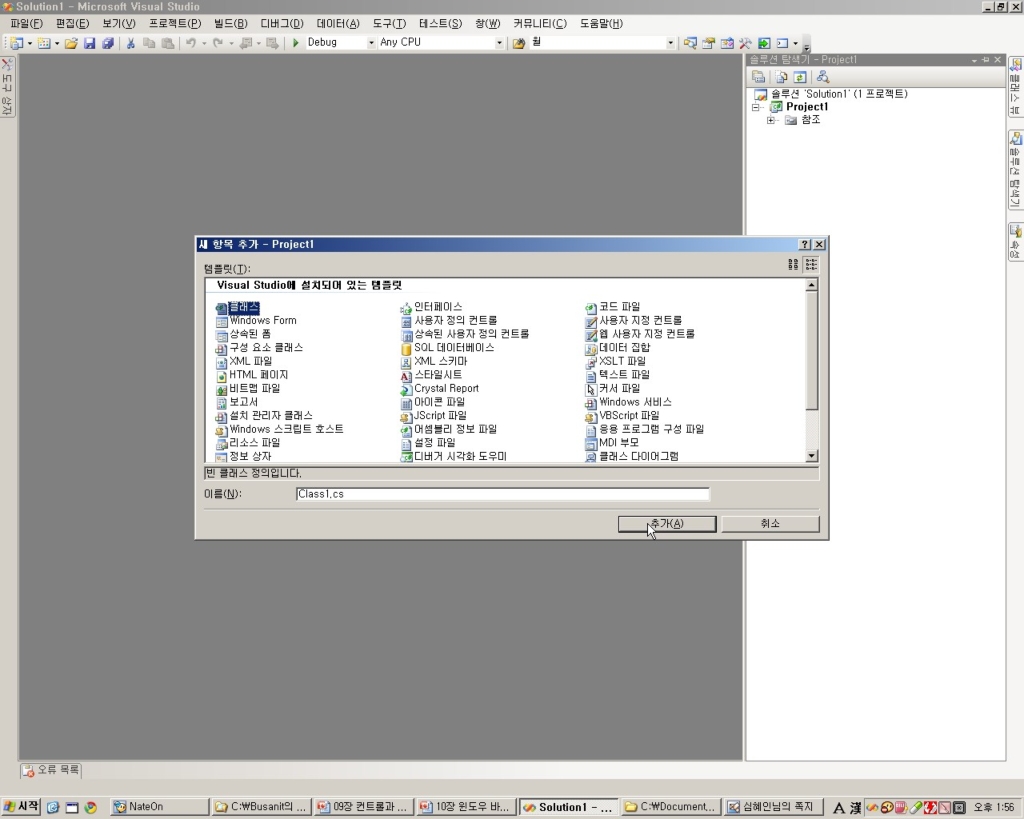
Task: Select Solution 'Solution1' node in Solution Explorer
Action: (831, 94)
